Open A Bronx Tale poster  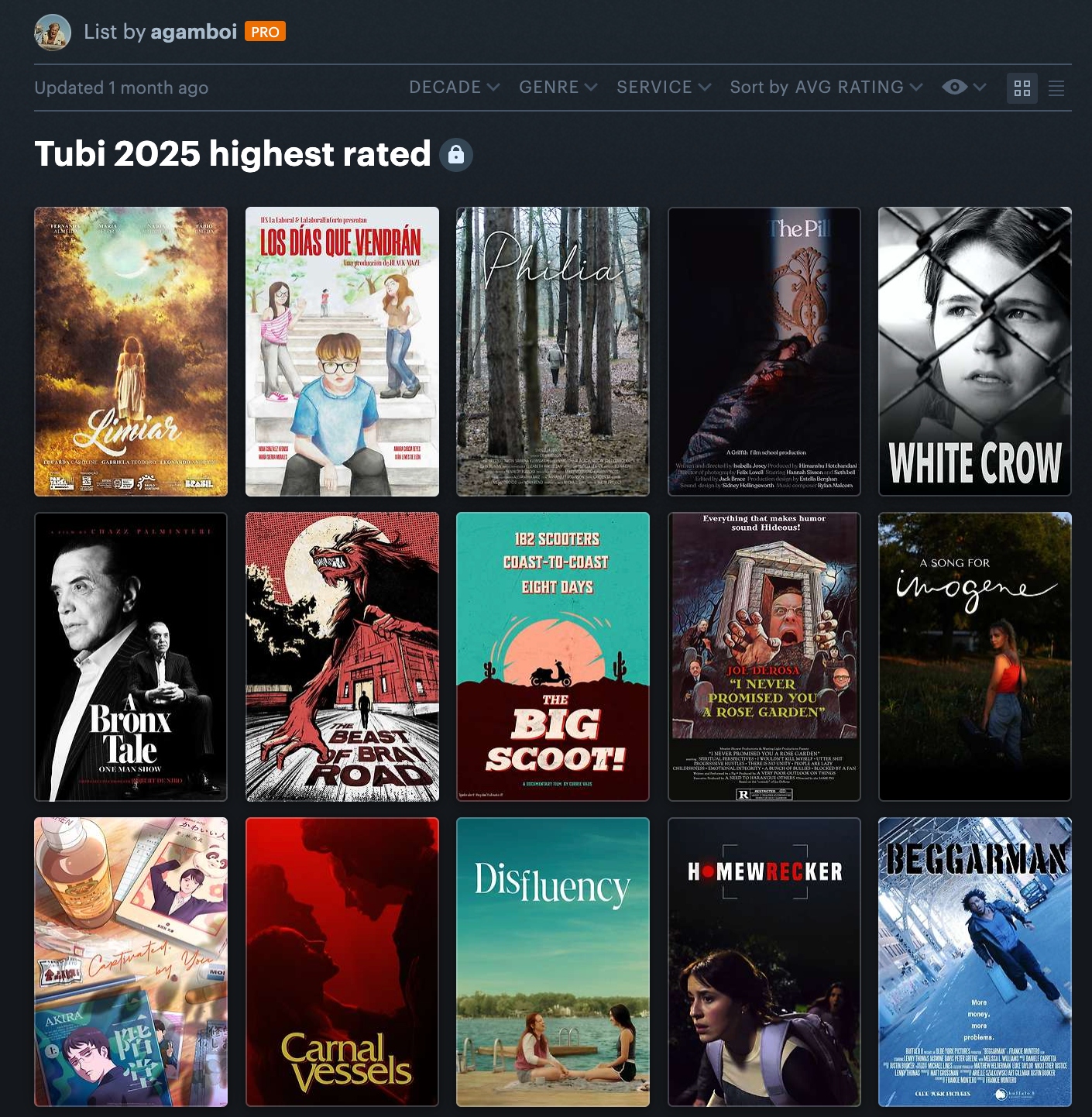click(x=131, y=657)
